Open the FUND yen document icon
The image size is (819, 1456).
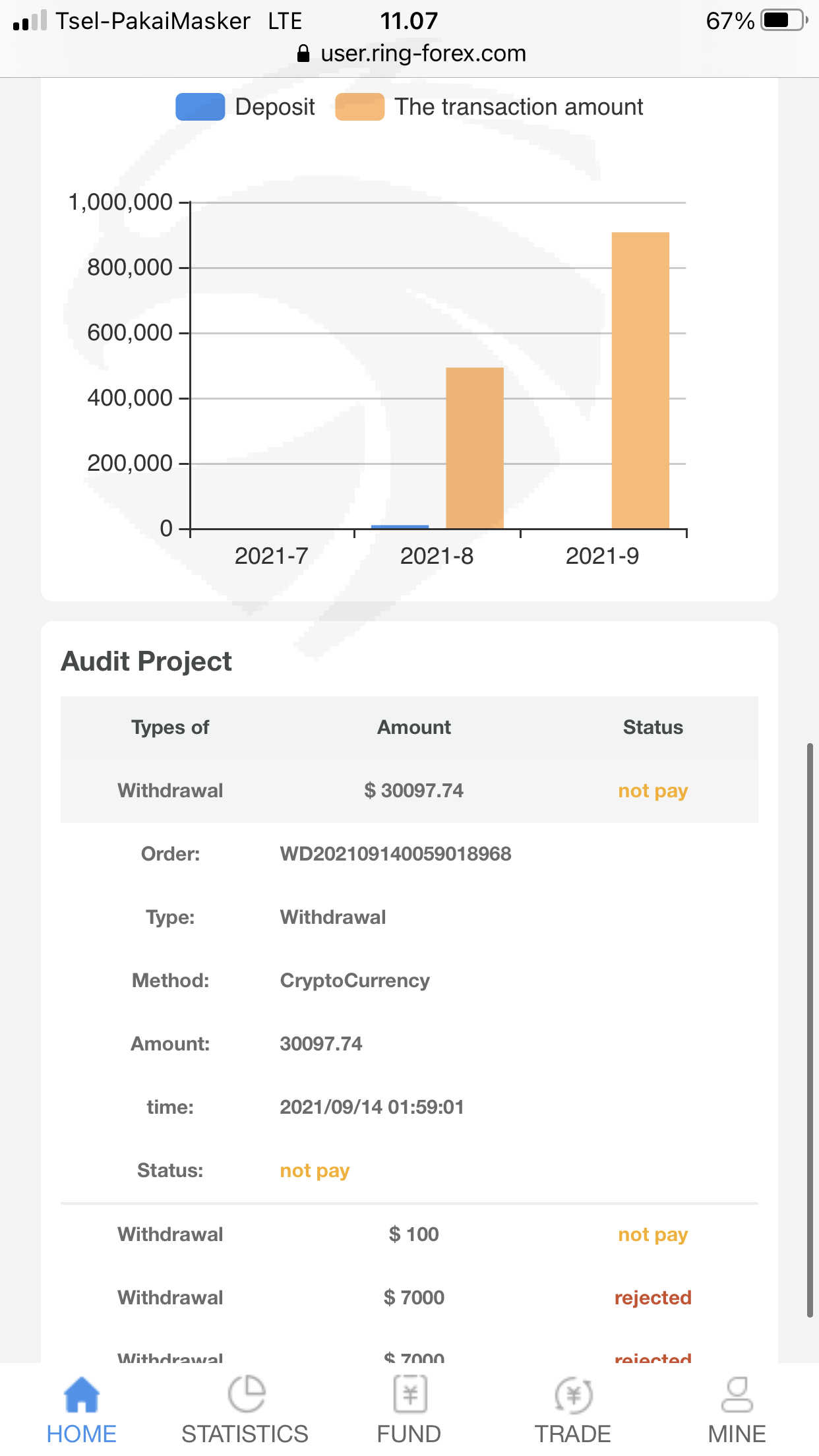point(409,1394)
